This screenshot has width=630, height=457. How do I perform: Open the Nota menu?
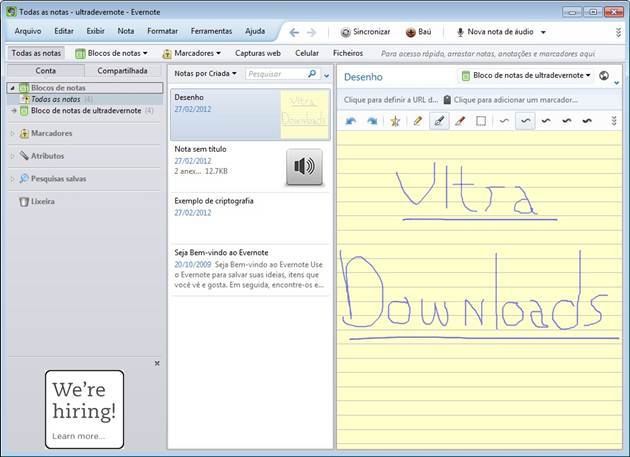[126, 31]
